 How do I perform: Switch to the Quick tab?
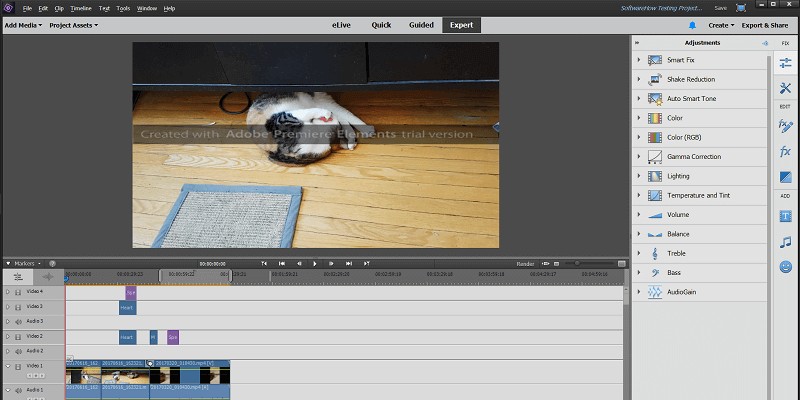coord(381,25)
